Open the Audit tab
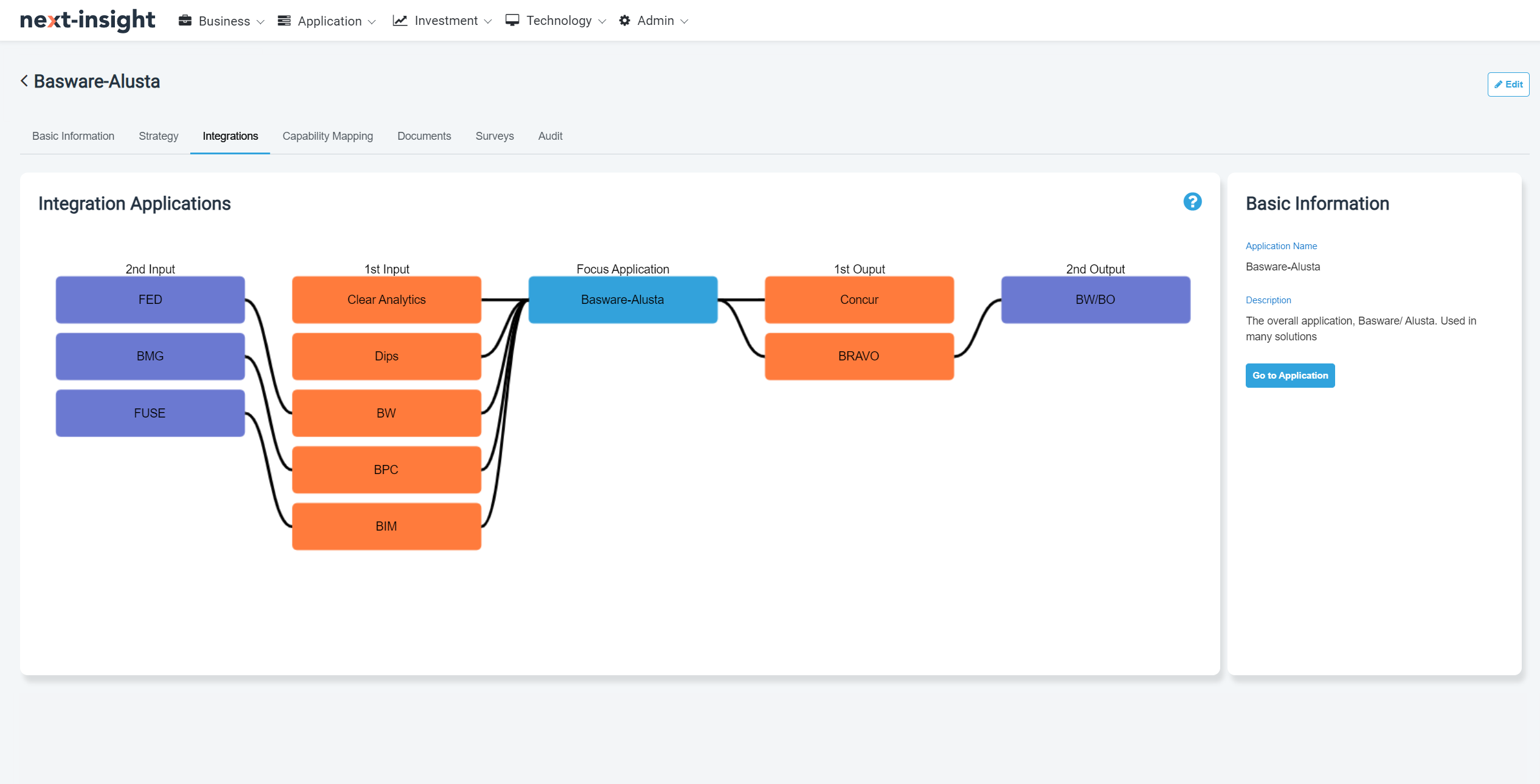Screen dimensions: 1540x784 point(550,136)
